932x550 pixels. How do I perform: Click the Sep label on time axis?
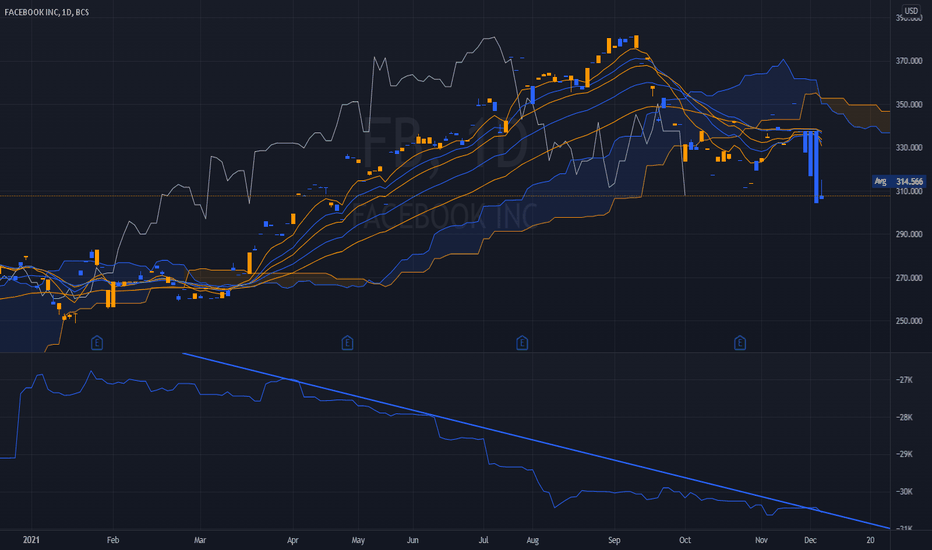coord(614,540)
